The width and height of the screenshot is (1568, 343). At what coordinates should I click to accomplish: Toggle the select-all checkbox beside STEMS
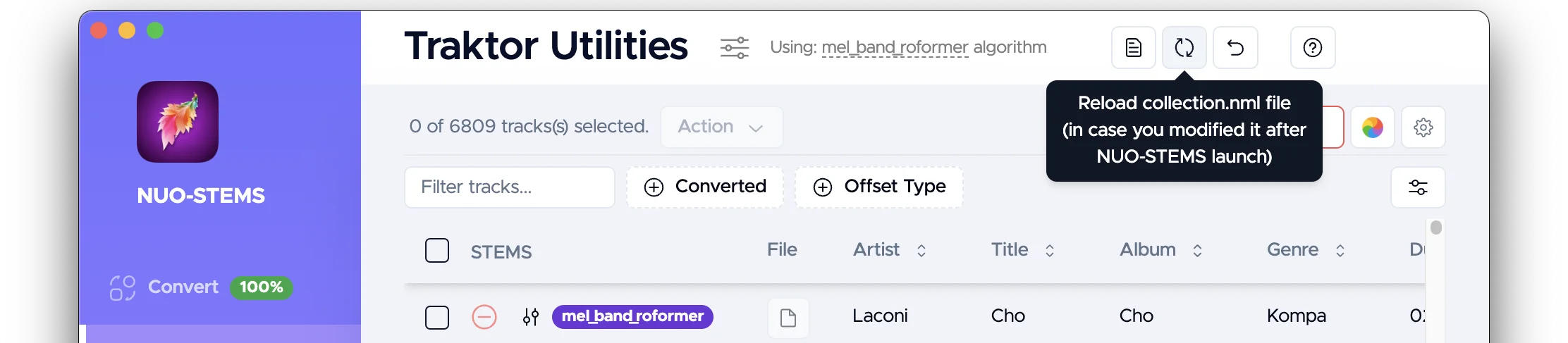(437, 250)
